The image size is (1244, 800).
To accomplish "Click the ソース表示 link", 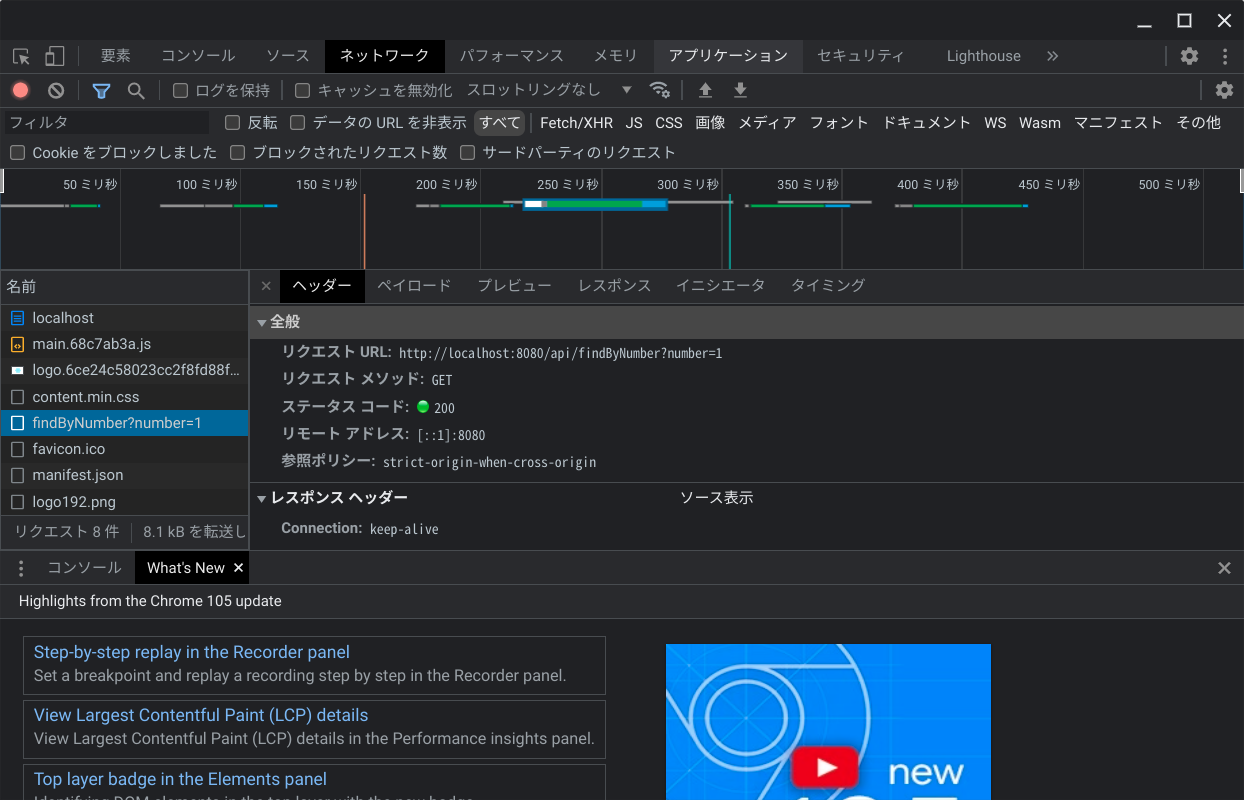I will click(716, 498).
